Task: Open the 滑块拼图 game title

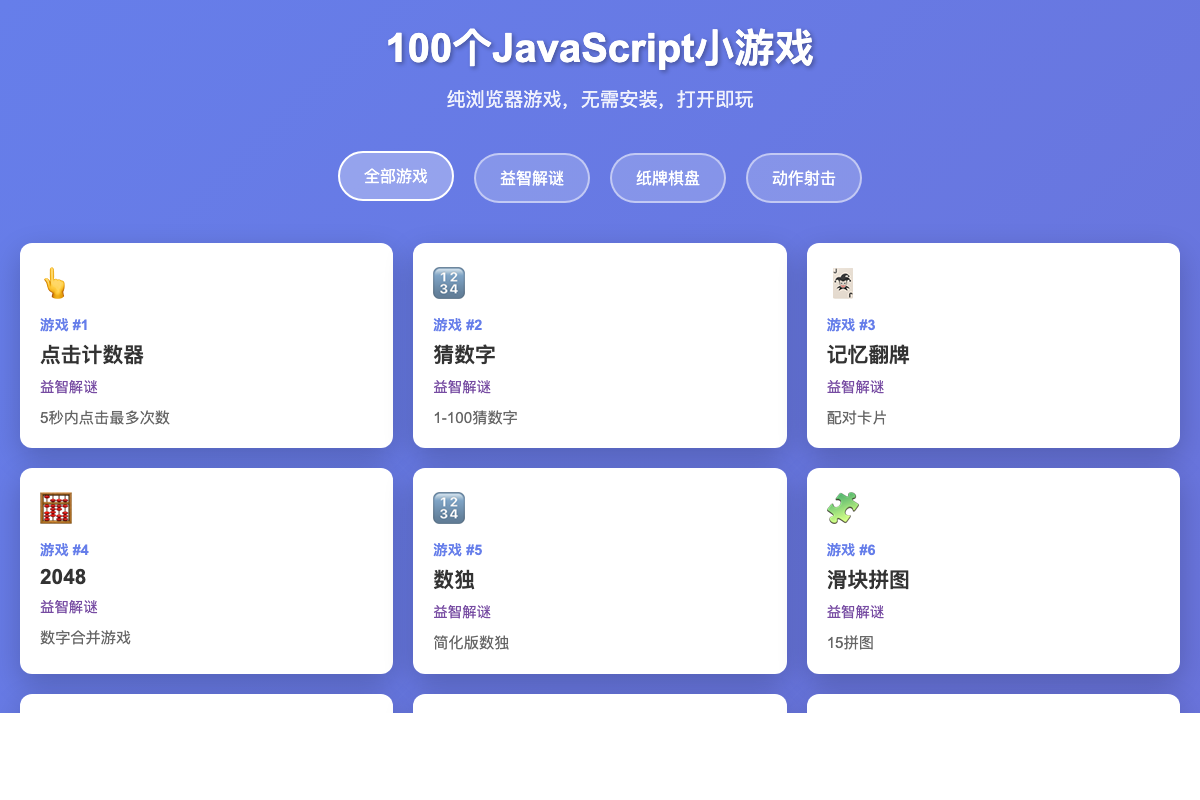Action: click(x=868, y=580)
